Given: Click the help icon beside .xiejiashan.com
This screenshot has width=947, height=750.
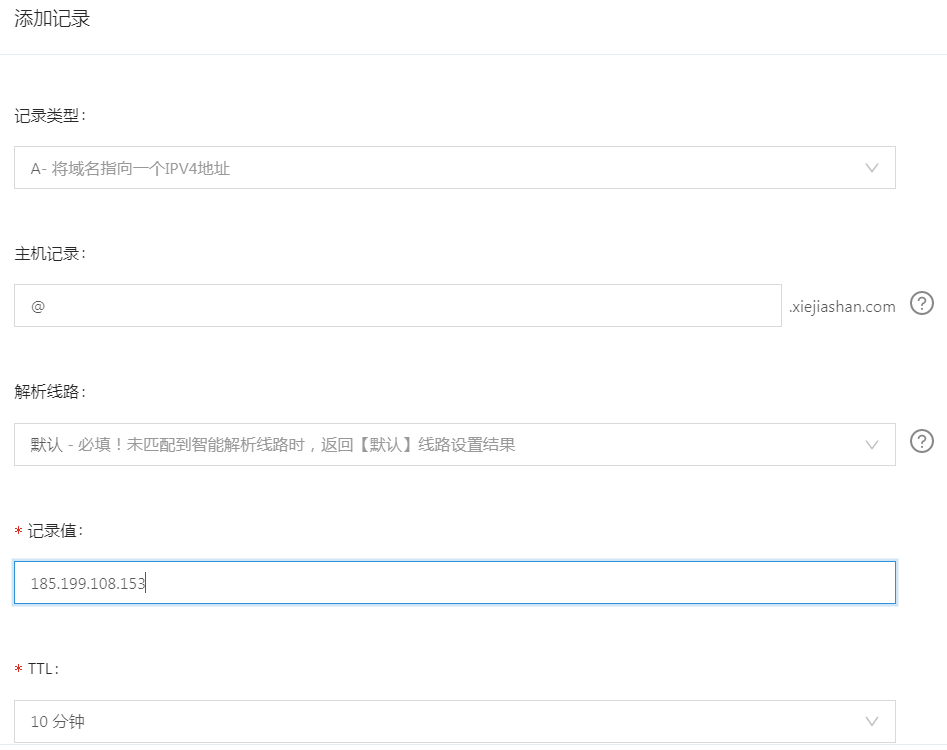Looking at the screenshot, I should pos(922,303).
